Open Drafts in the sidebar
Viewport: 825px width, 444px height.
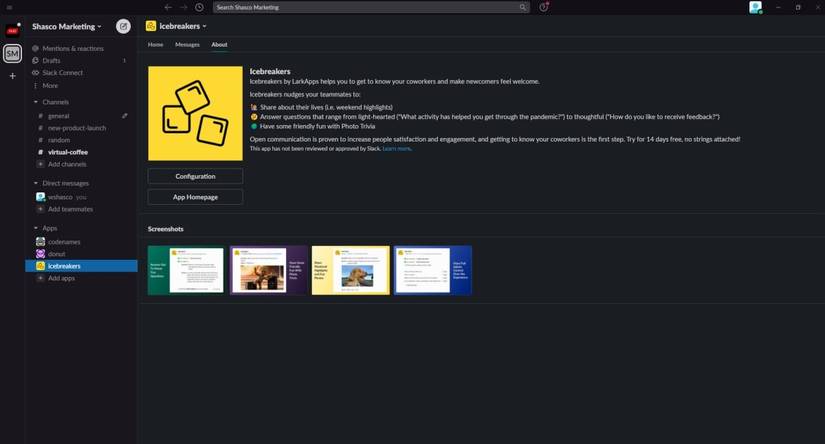51,60
